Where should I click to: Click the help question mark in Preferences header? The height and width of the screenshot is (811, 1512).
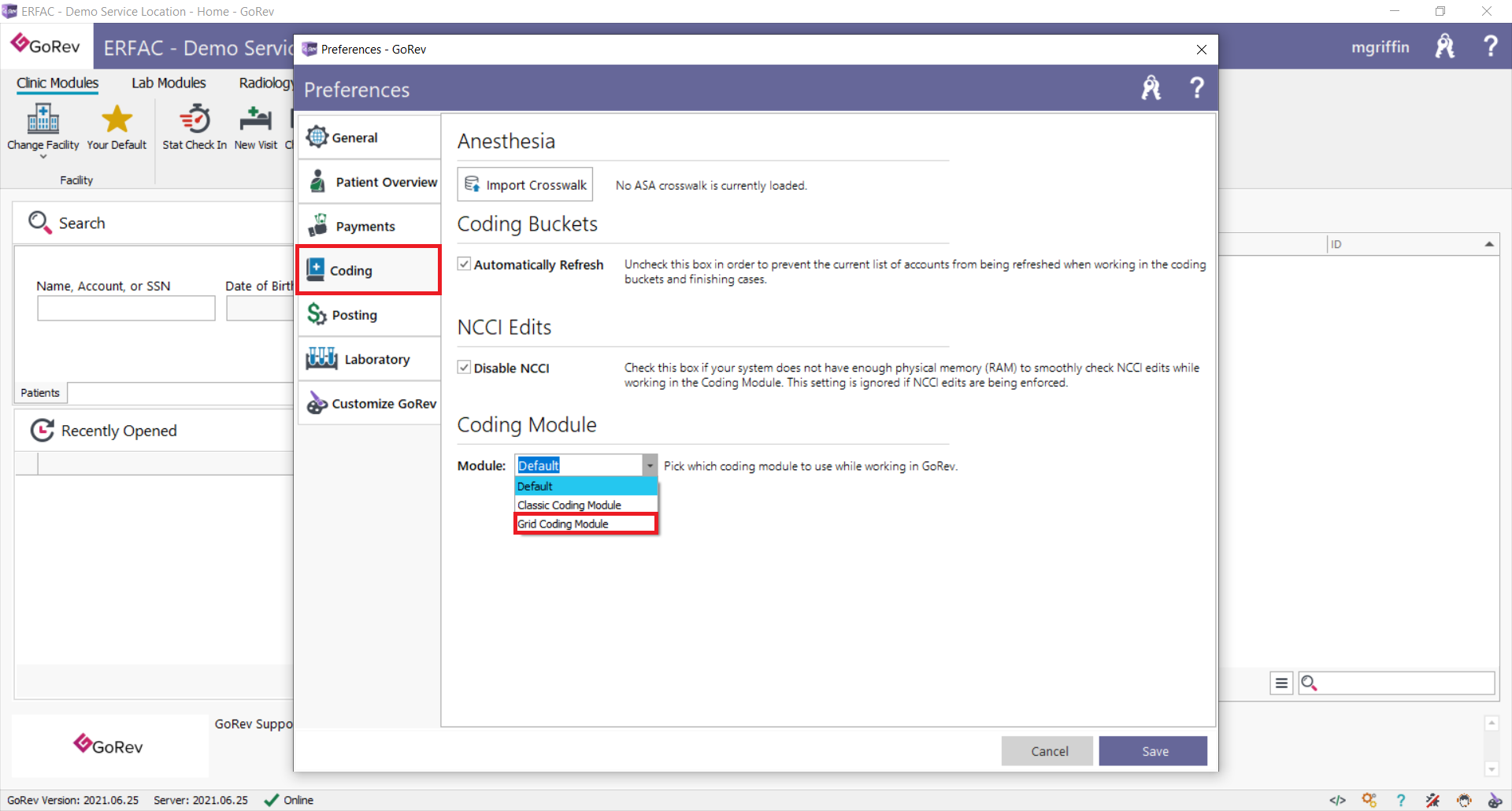click(x=1196, y=87)
